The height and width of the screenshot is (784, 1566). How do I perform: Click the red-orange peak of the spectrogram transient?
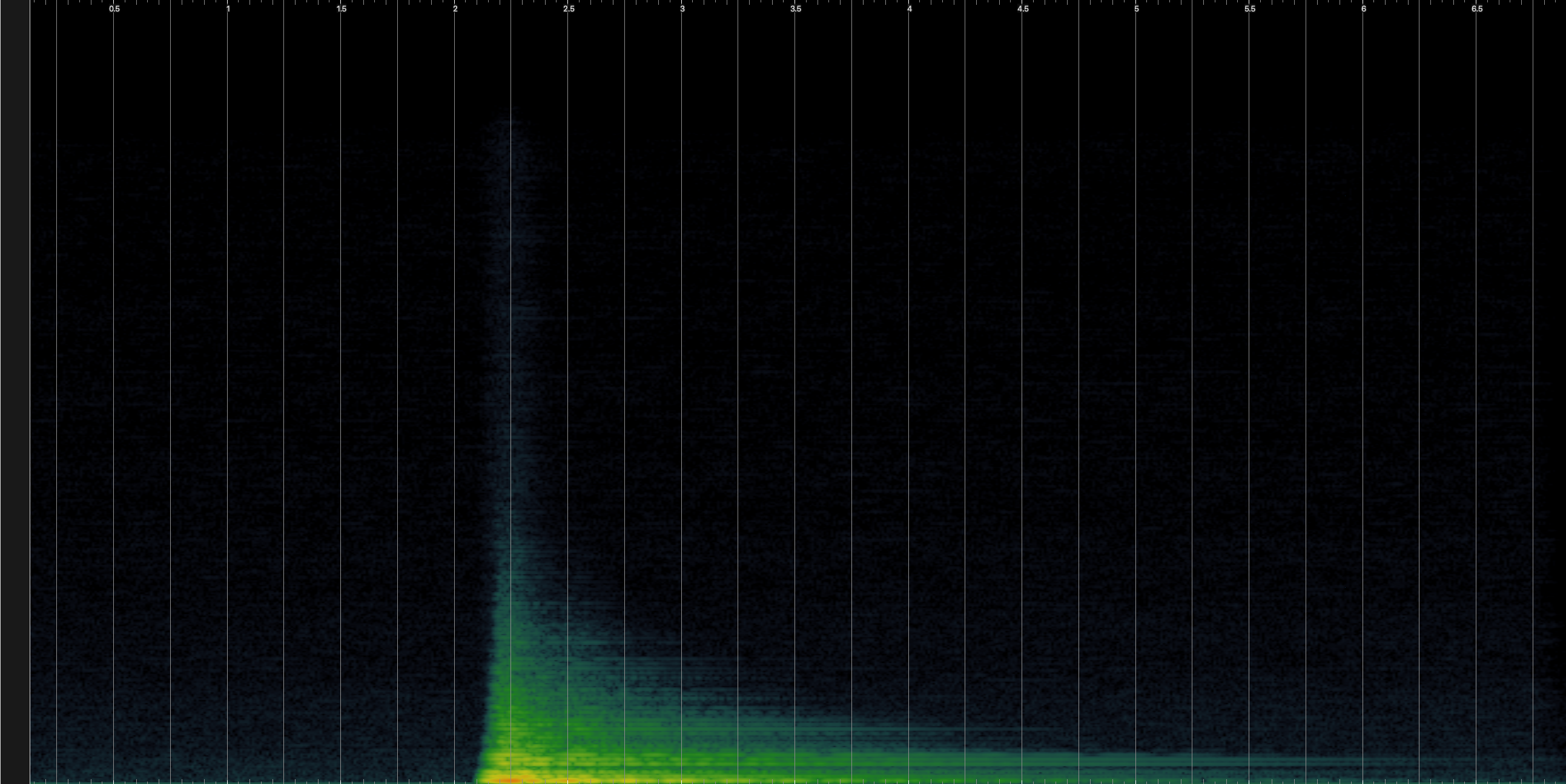512,780
